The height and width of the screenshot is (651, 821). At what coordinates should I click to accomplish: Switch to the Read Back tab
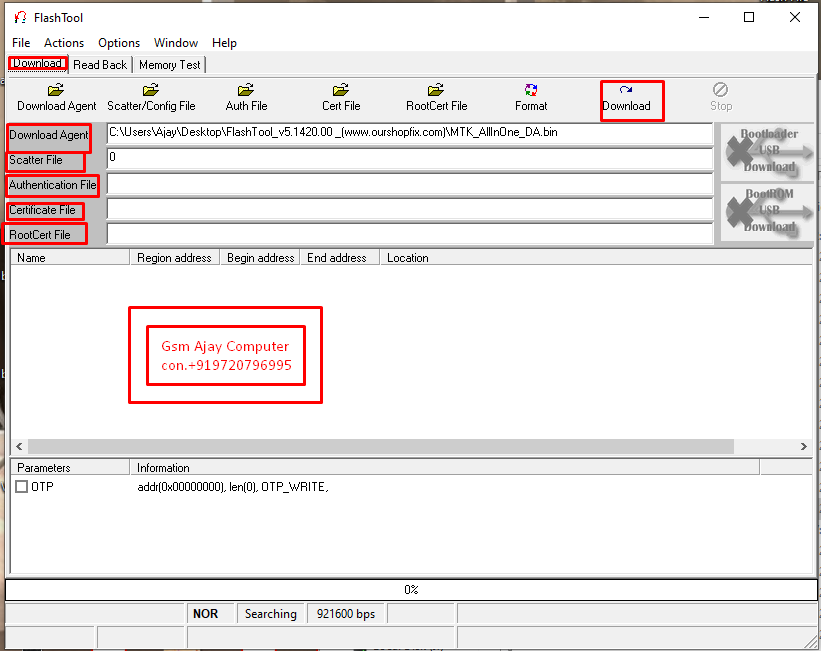[x=99, y=64]
